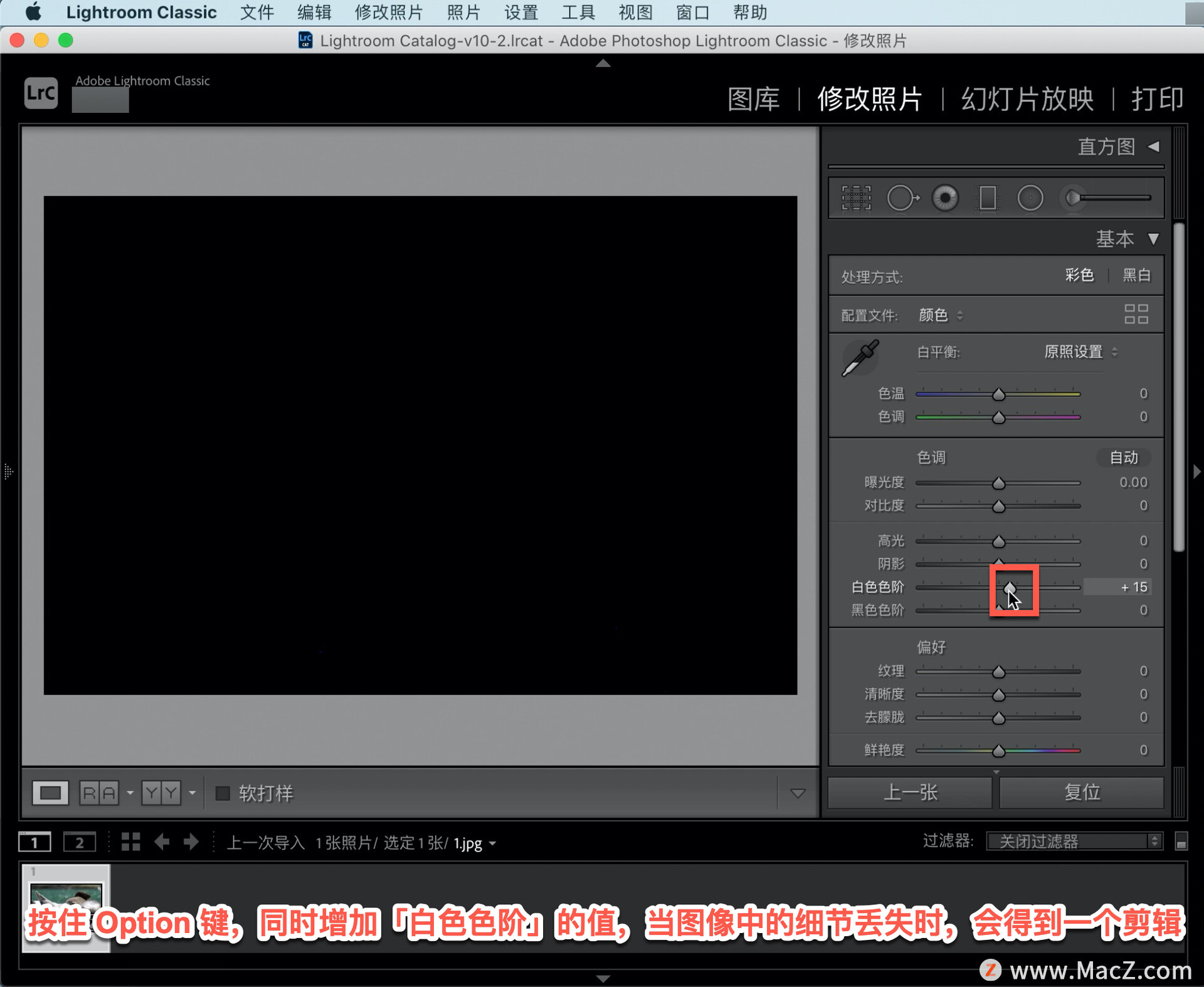
Task: Click the 自动 tone button
Action: tap(1124, 458)
